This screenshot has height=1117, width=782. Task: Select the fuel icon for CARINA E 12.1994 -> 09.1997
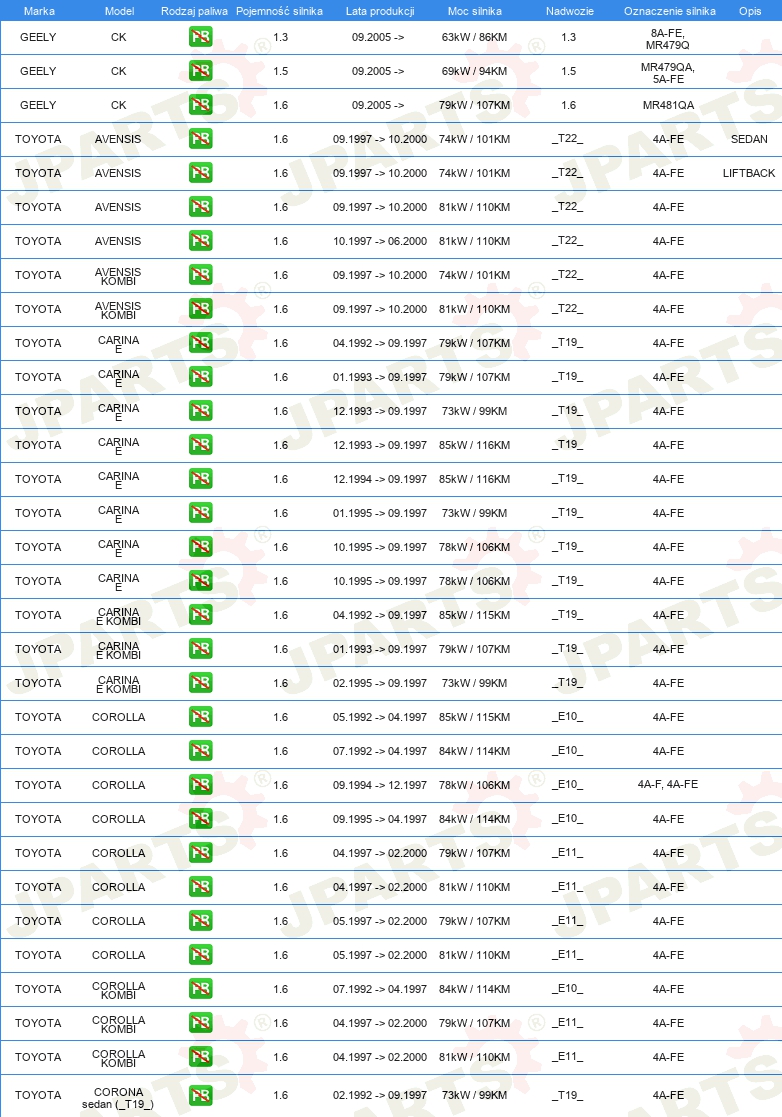(x=201, y=479)
